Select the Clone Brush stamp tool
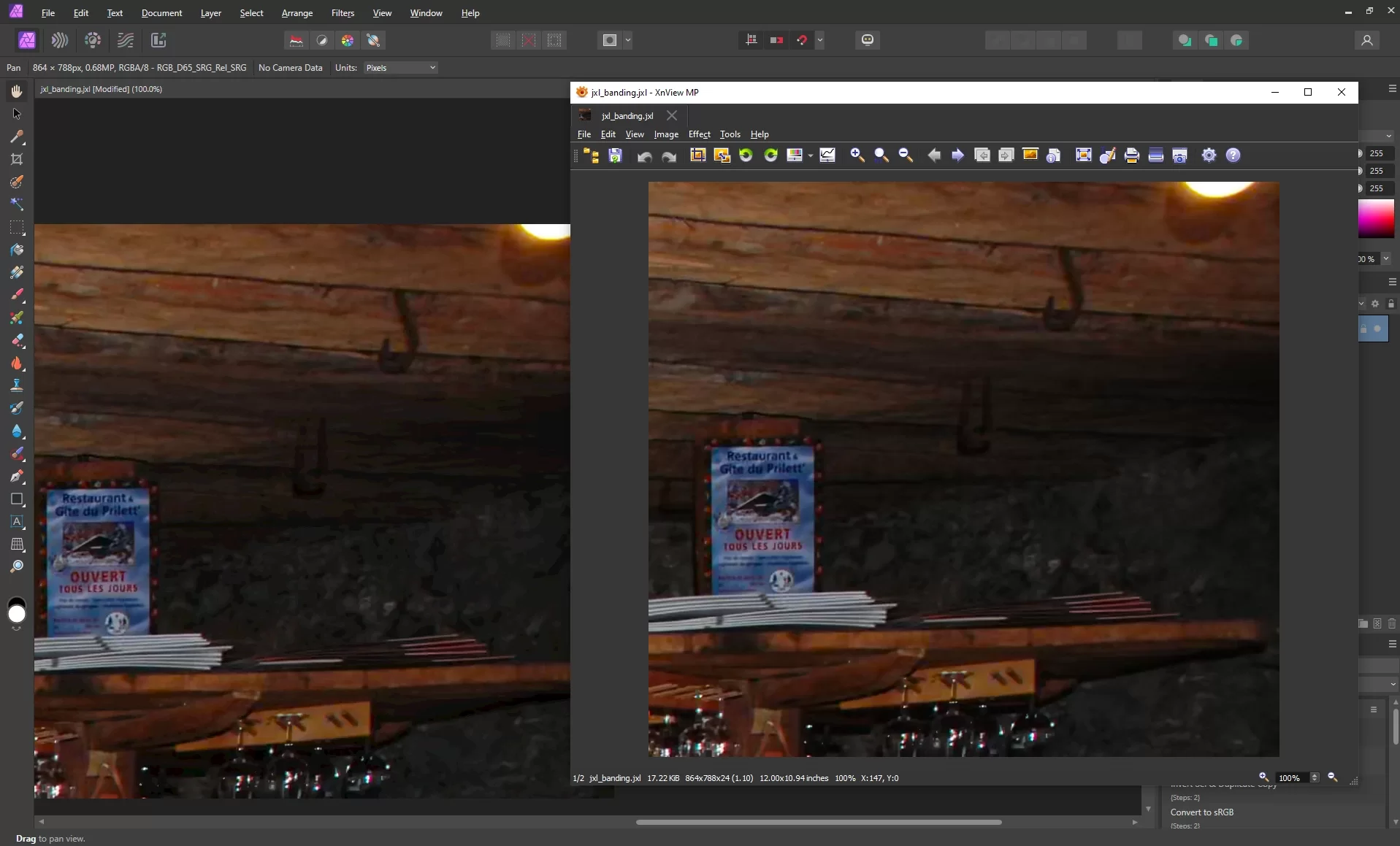Viewport: 1400px width, 846px height. (17, 385)
